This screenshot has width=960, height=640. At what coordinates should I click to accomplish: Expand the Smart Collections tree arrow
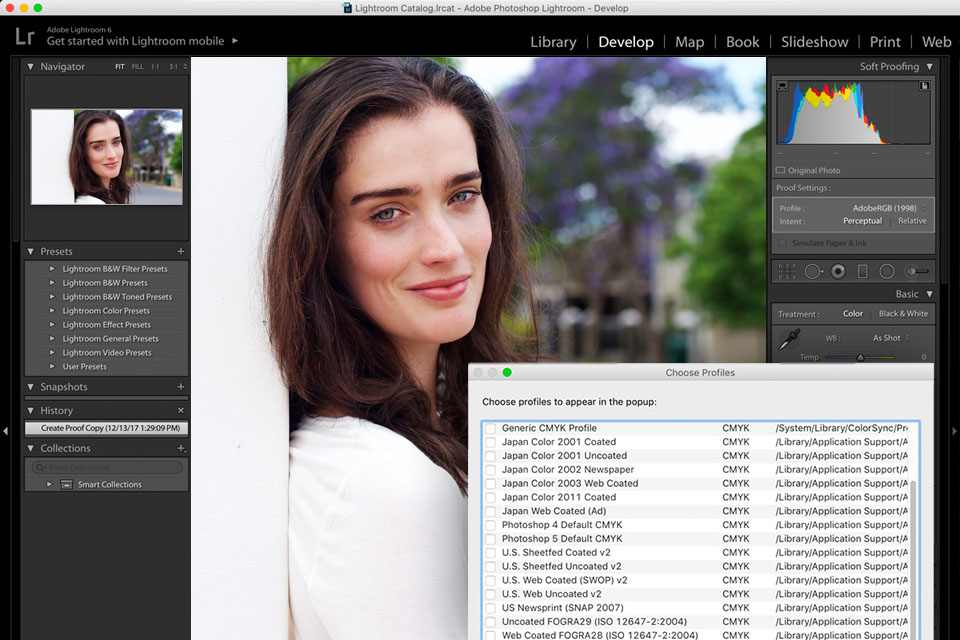pyautogui.click(x=49, y=484)
